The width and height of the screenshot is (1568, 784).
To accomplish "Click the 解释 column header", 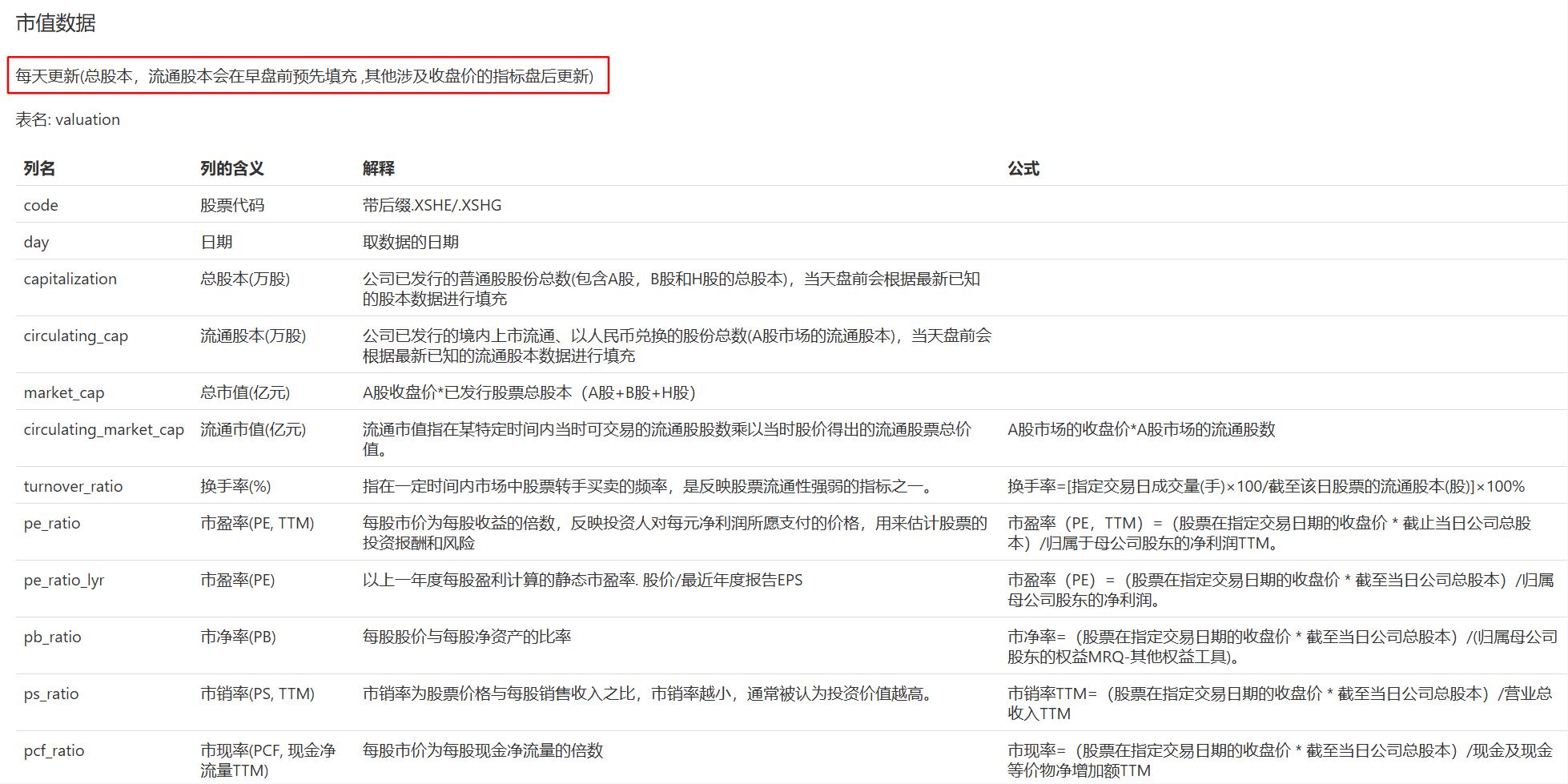I will pos(378,168).
